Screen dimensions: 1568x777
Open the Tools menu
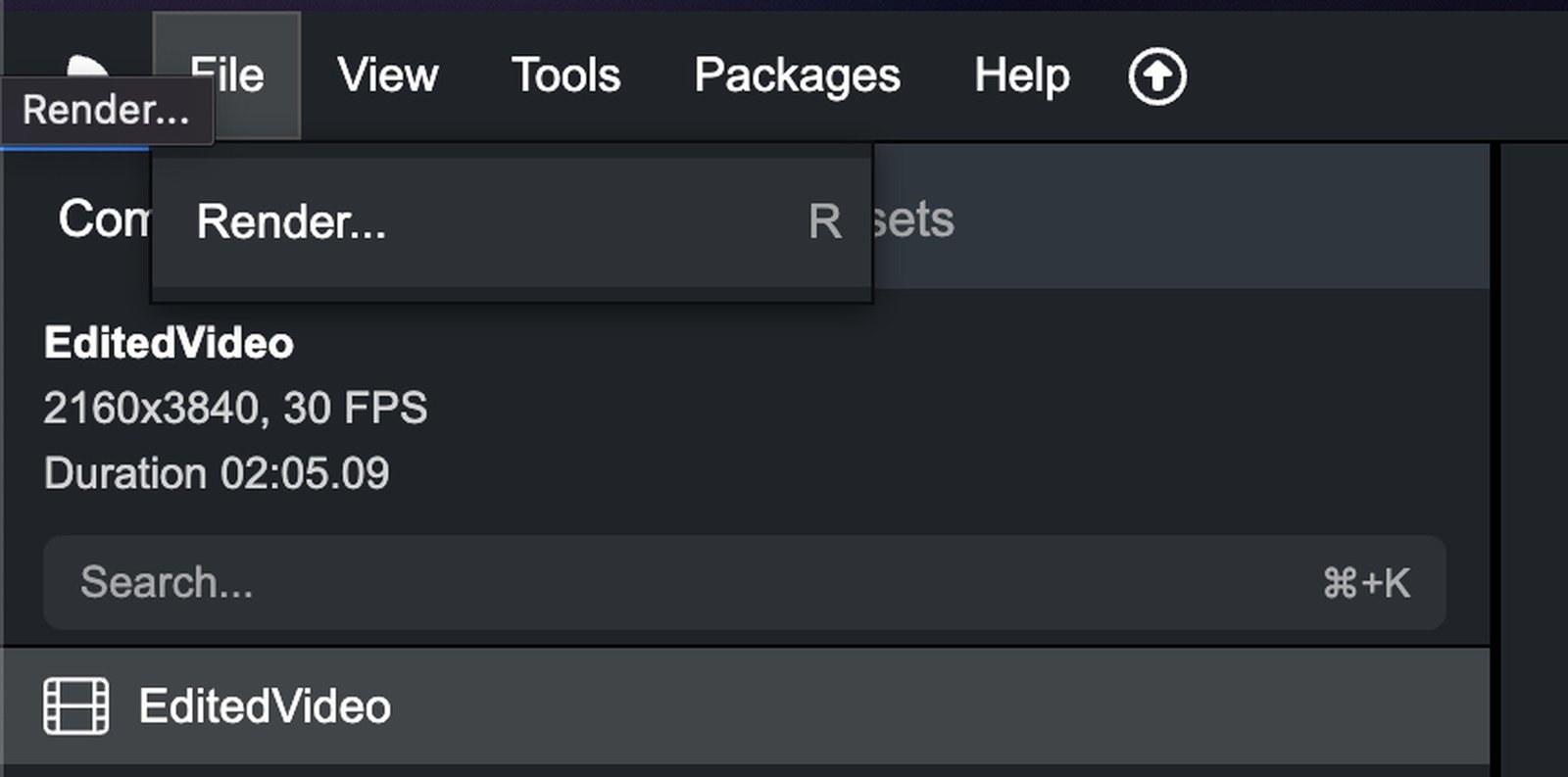point(565,75)
